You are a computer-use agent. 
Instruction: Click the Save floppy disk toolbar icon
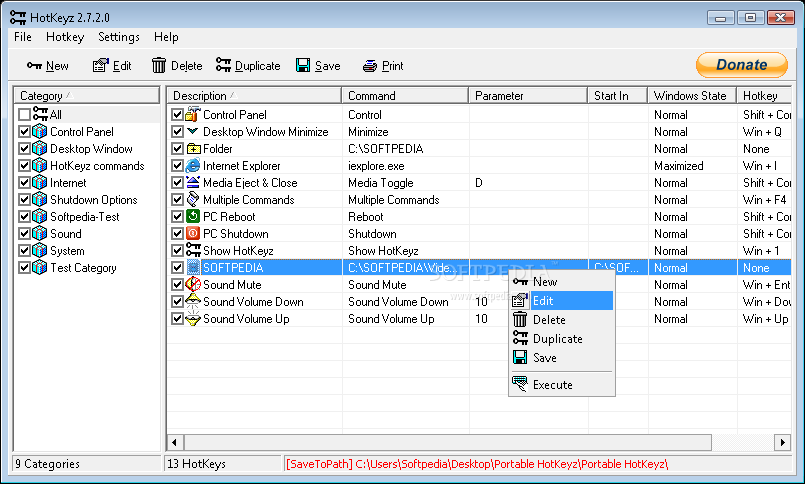tap(303, 65)
